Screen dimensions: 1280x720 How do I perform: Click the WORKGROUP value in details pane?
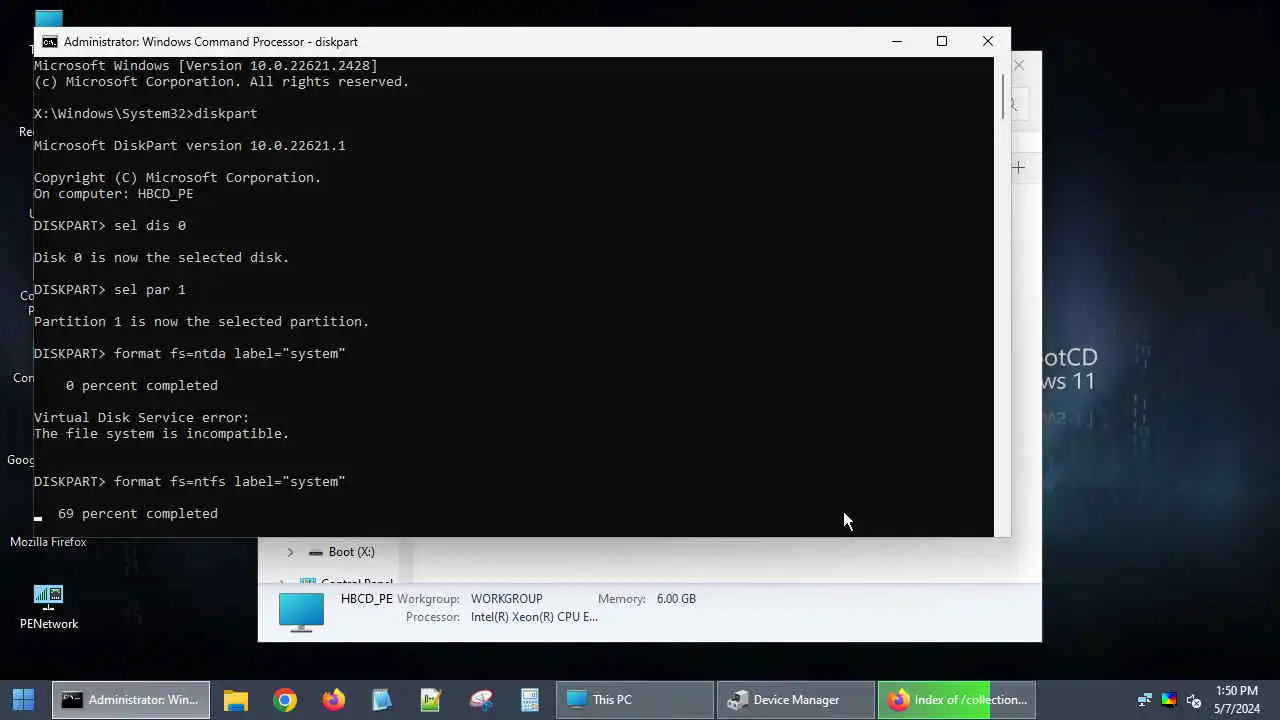[x=506, y=599]
